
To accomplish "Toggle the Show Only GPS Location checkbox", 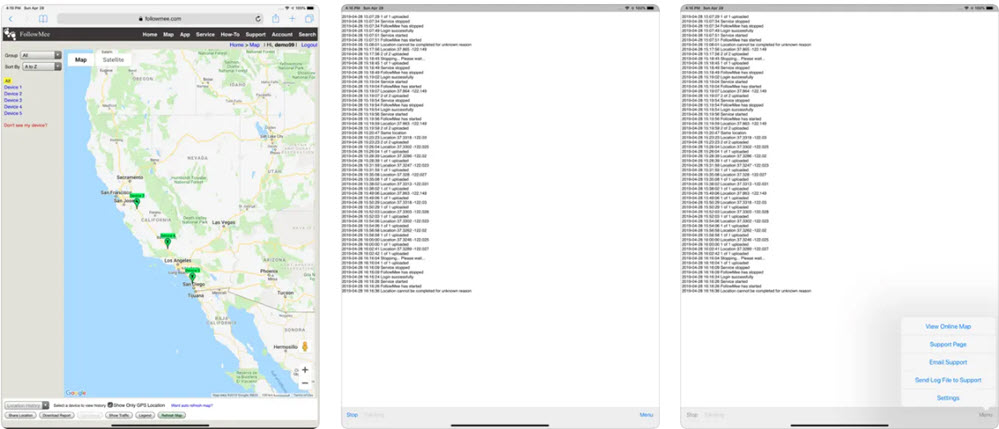I will click(110, 404).
